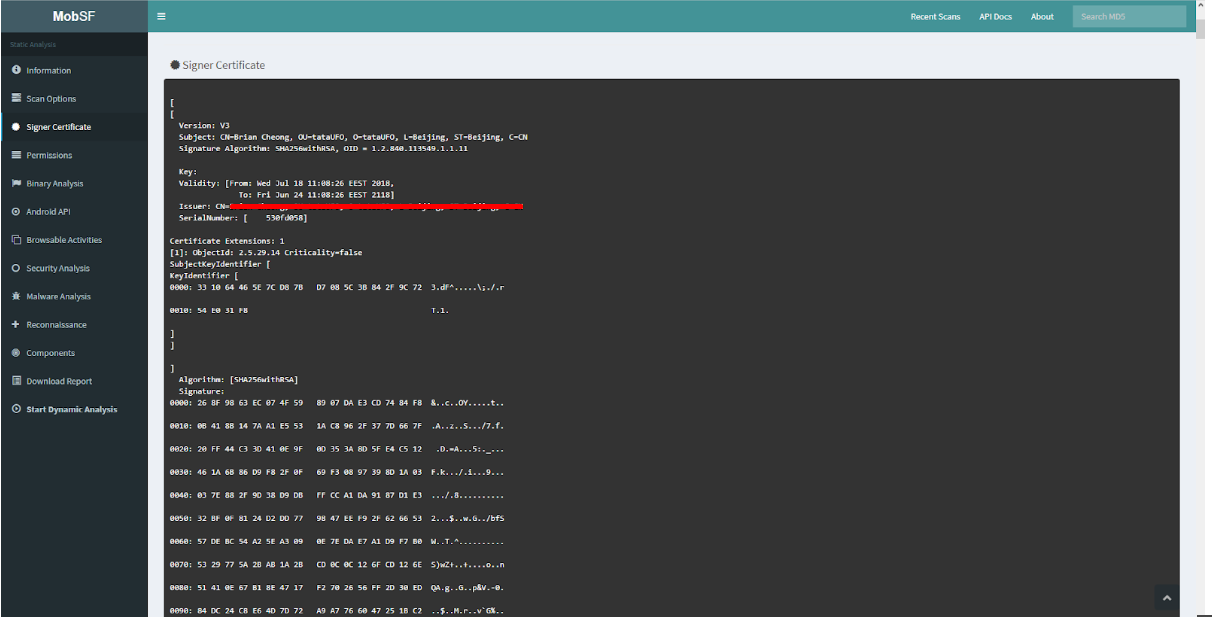Viewport: 1212px width, 617px height.
Task: Focus the Search MD5 input field
Action: click(1129, 16)
